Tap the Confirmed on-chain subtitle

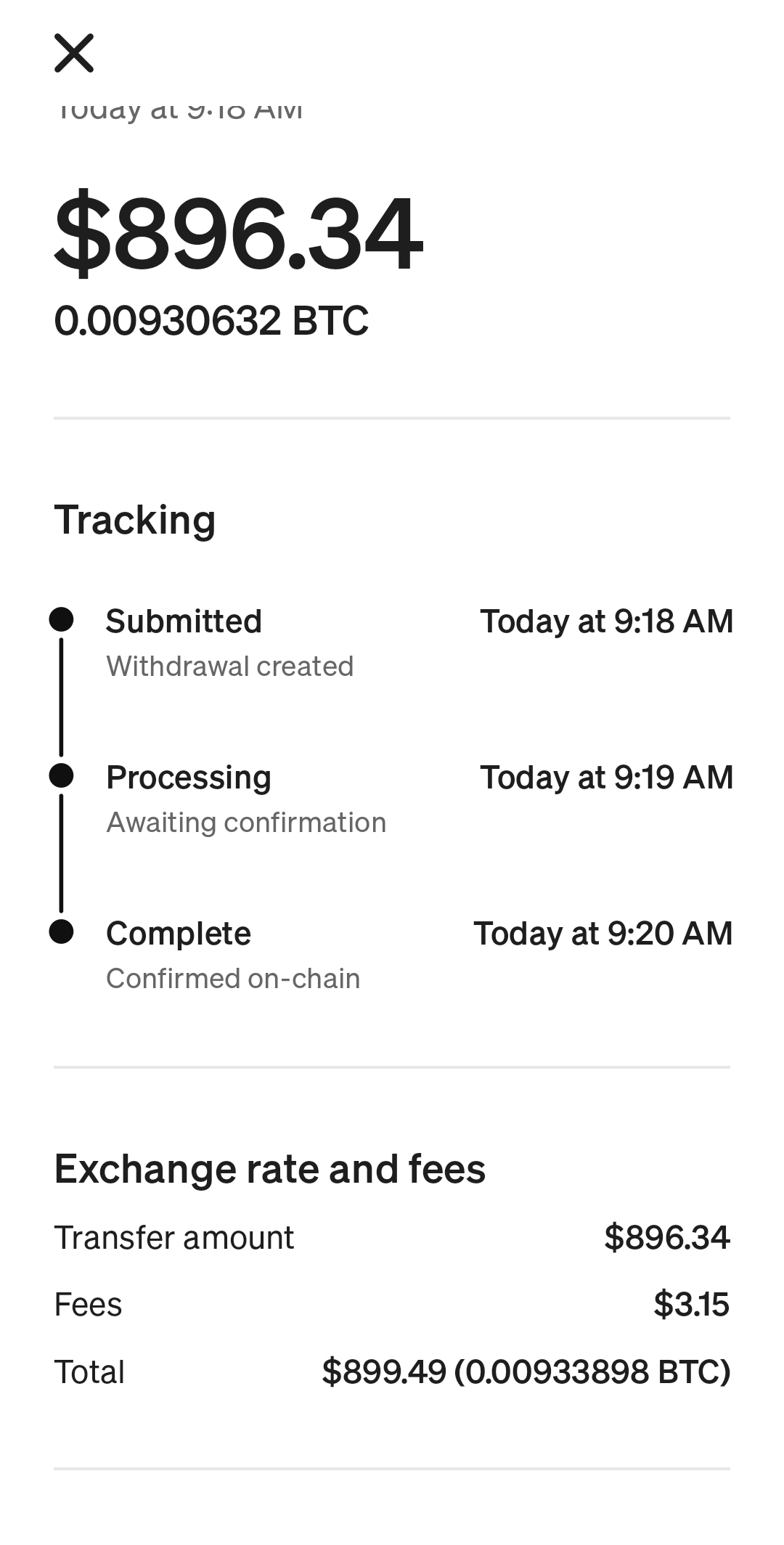click(x=233, y=979)
